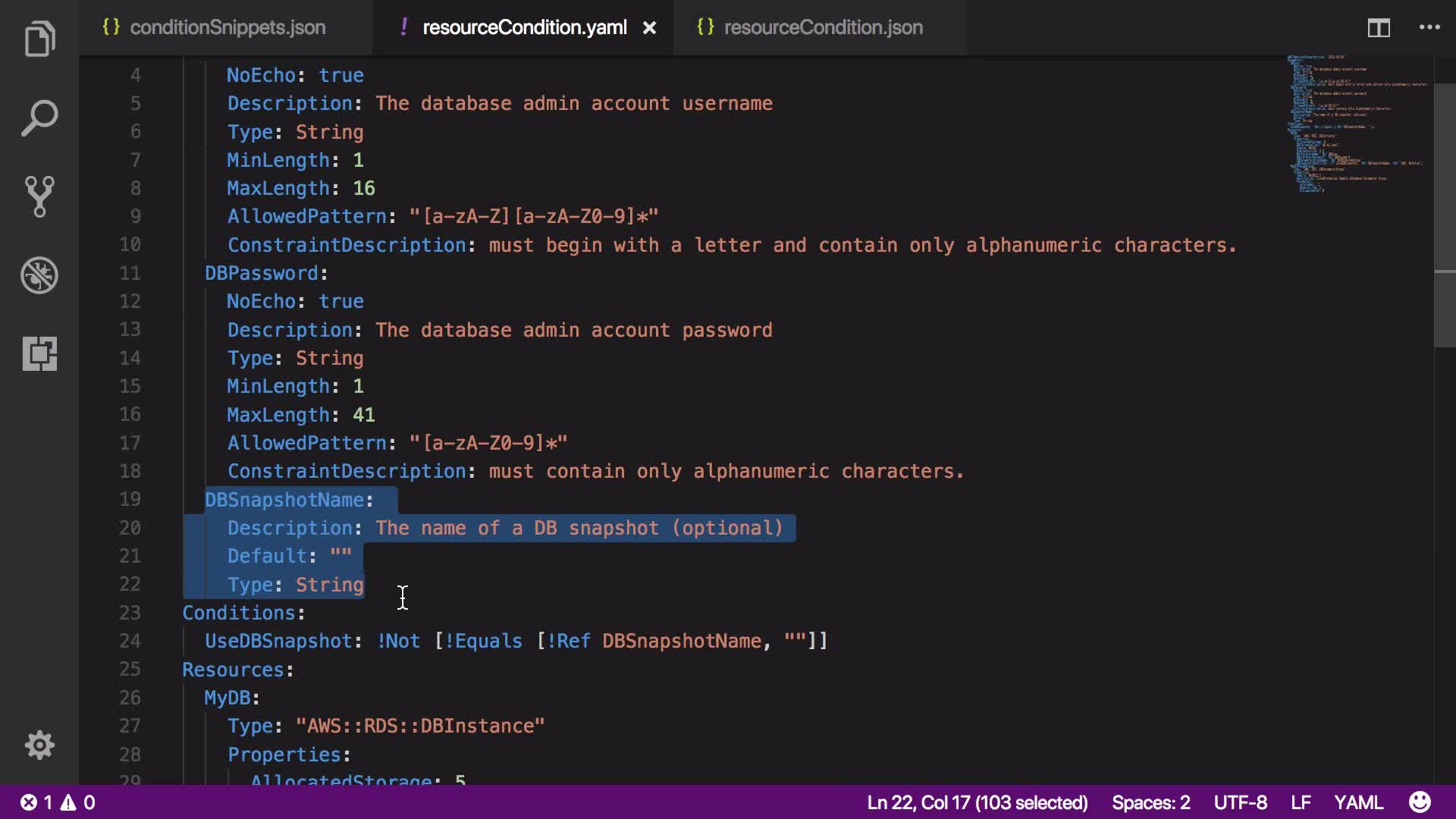The height and width of the screenshot is (819, 1456).
Task: Open Manage settings gear
Action: pyautogui.click(x=39, y=745)
